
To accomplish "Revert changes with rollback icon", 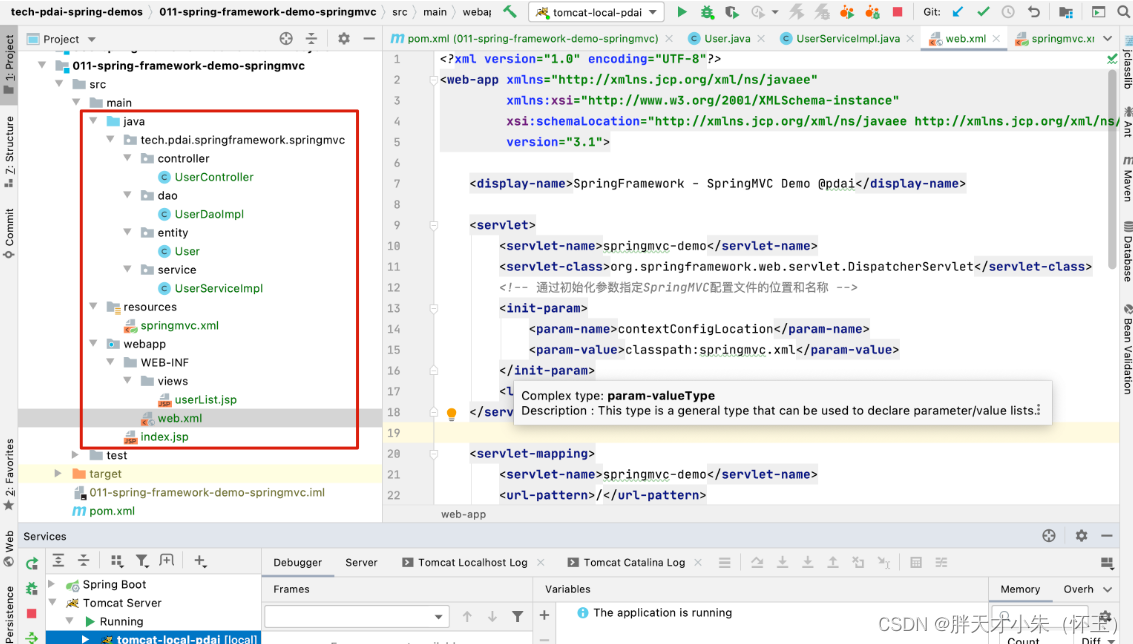I will [1033, 12].
